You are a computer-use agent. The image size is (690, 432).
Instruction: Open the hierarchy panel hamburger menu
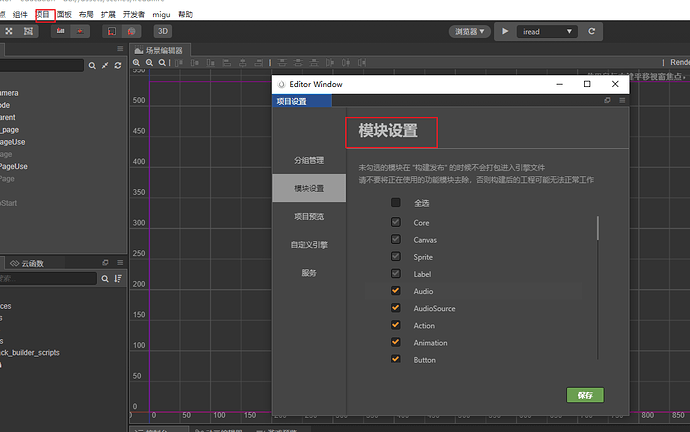tap(120, 48)
